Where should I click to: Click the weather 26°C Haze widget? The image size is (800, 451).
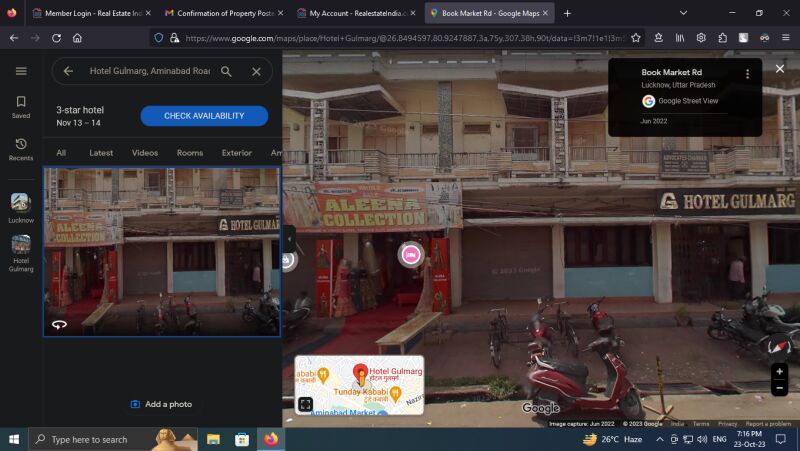(612, 439)
